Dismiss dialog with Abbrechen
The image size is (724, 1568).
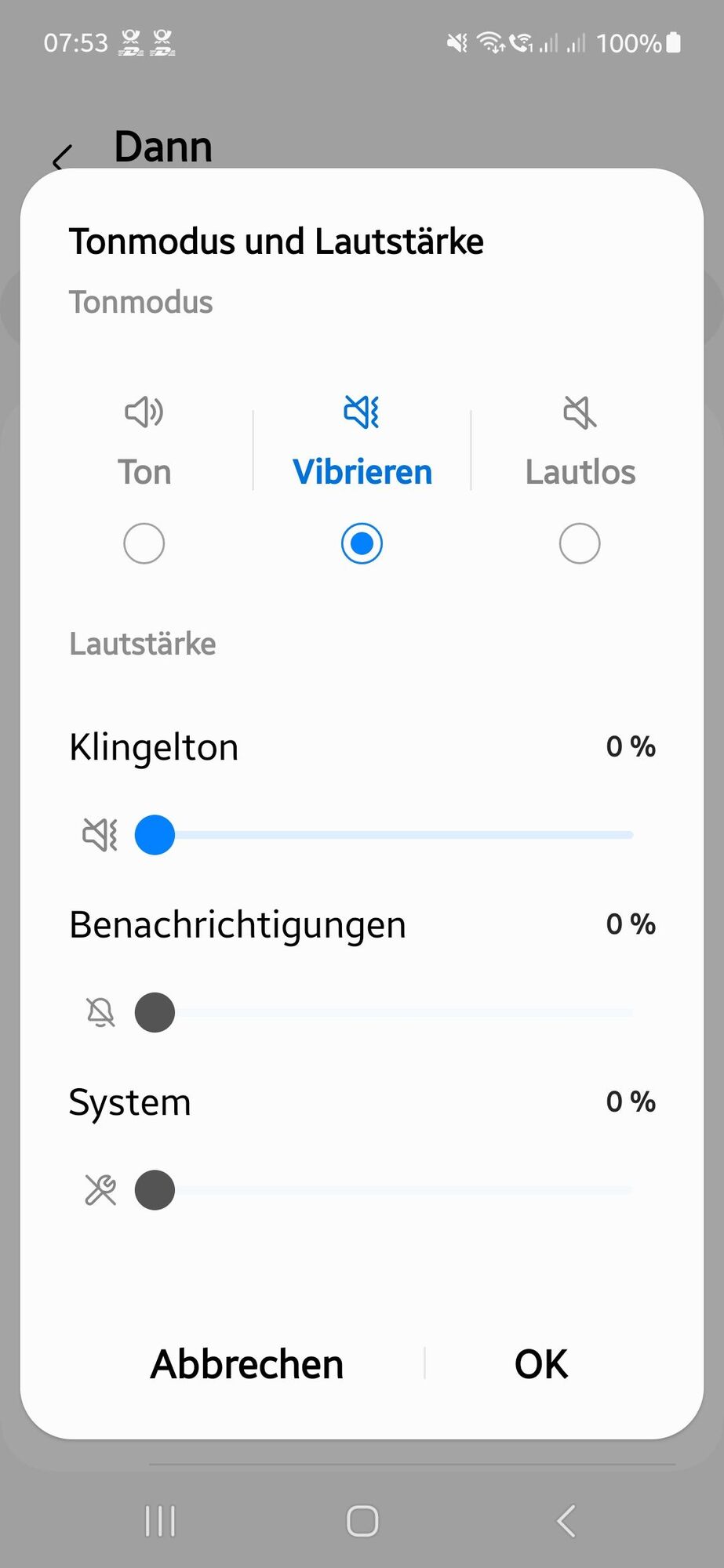(247, 1364)
